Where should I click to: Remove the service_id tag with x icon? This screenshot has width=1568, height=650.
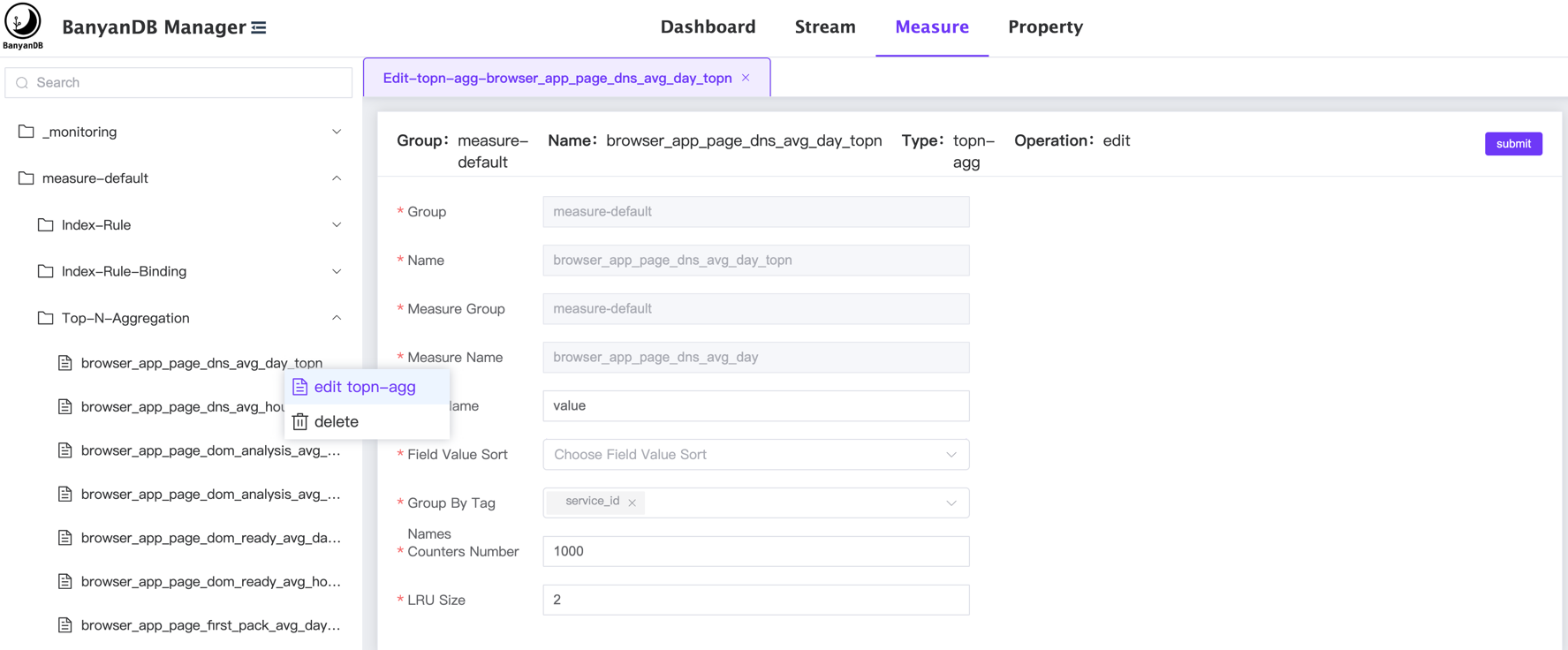(633, 503)
